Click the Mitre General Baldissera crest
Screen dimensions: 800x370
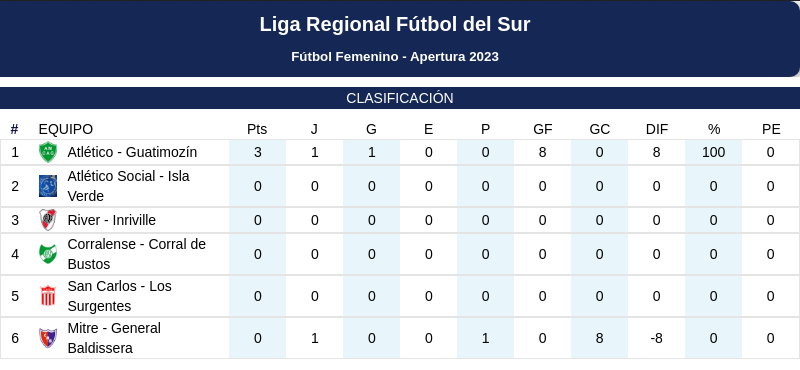coord(48,338)
